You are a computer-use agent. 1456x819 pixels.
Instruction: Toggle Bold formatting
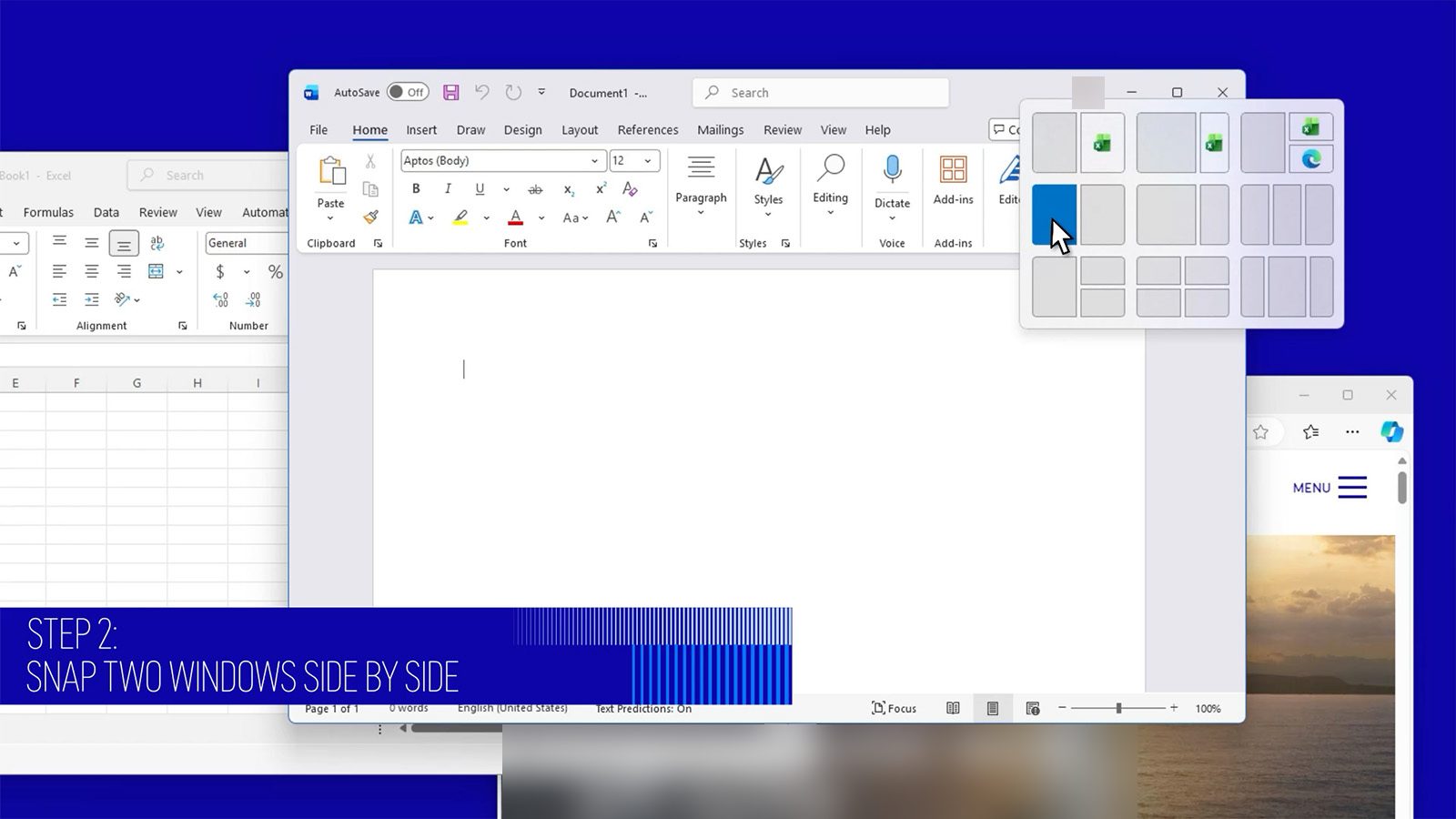[416, 188]
